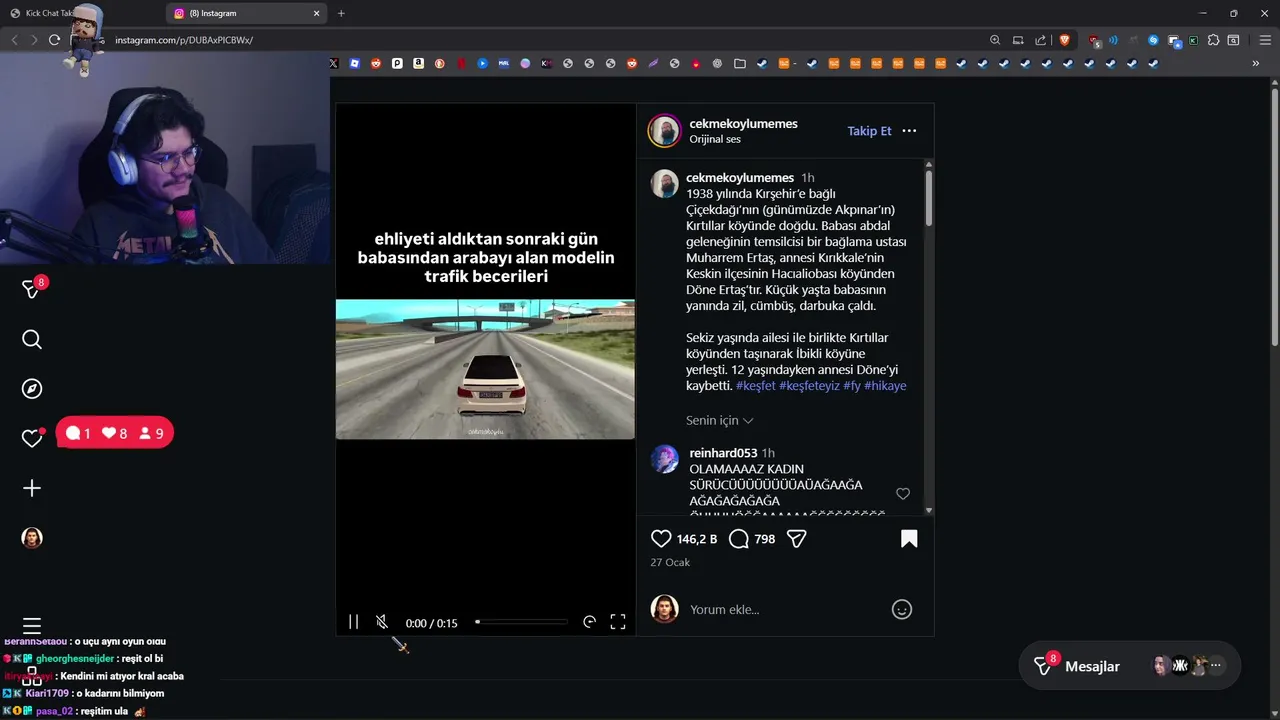
Task: Click the comments panel scrollbar
Action: (x=929, y=197)
